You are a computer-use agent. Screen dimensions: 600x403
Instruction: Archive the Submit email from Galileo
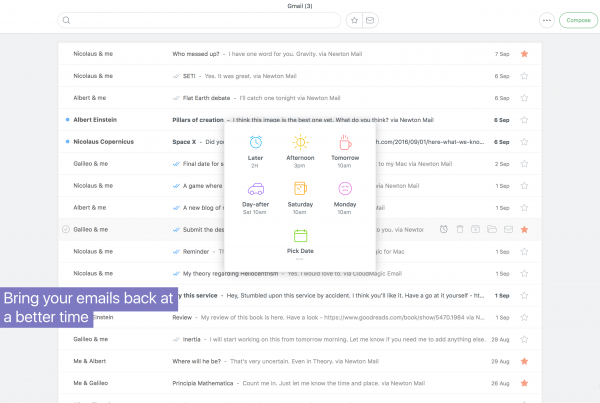pyautogui.click(x=475, y=229)
